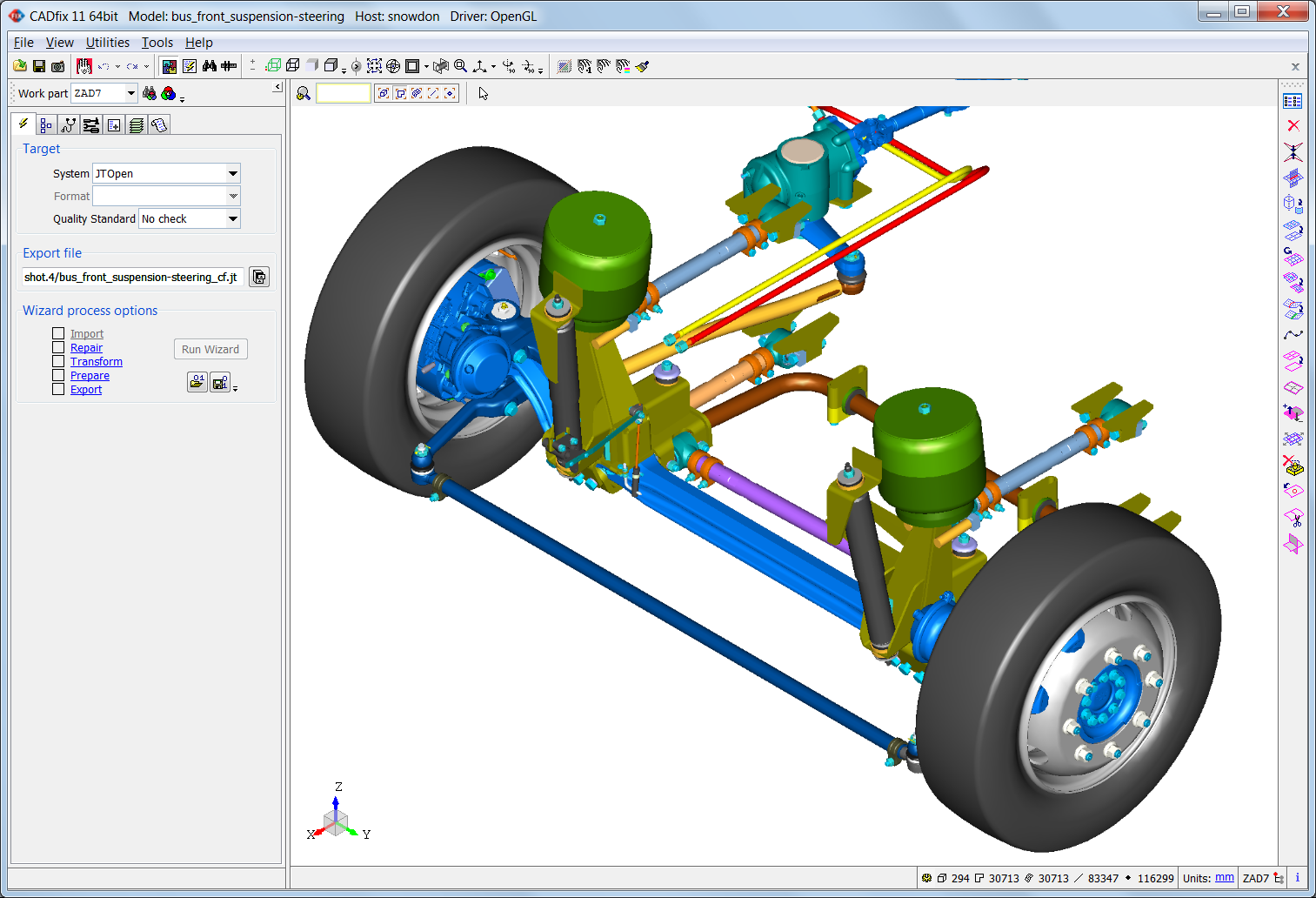The image size is (1316, 898).
Task: Enable the Repair wizard checkbox
Action: tap(58, 347)
